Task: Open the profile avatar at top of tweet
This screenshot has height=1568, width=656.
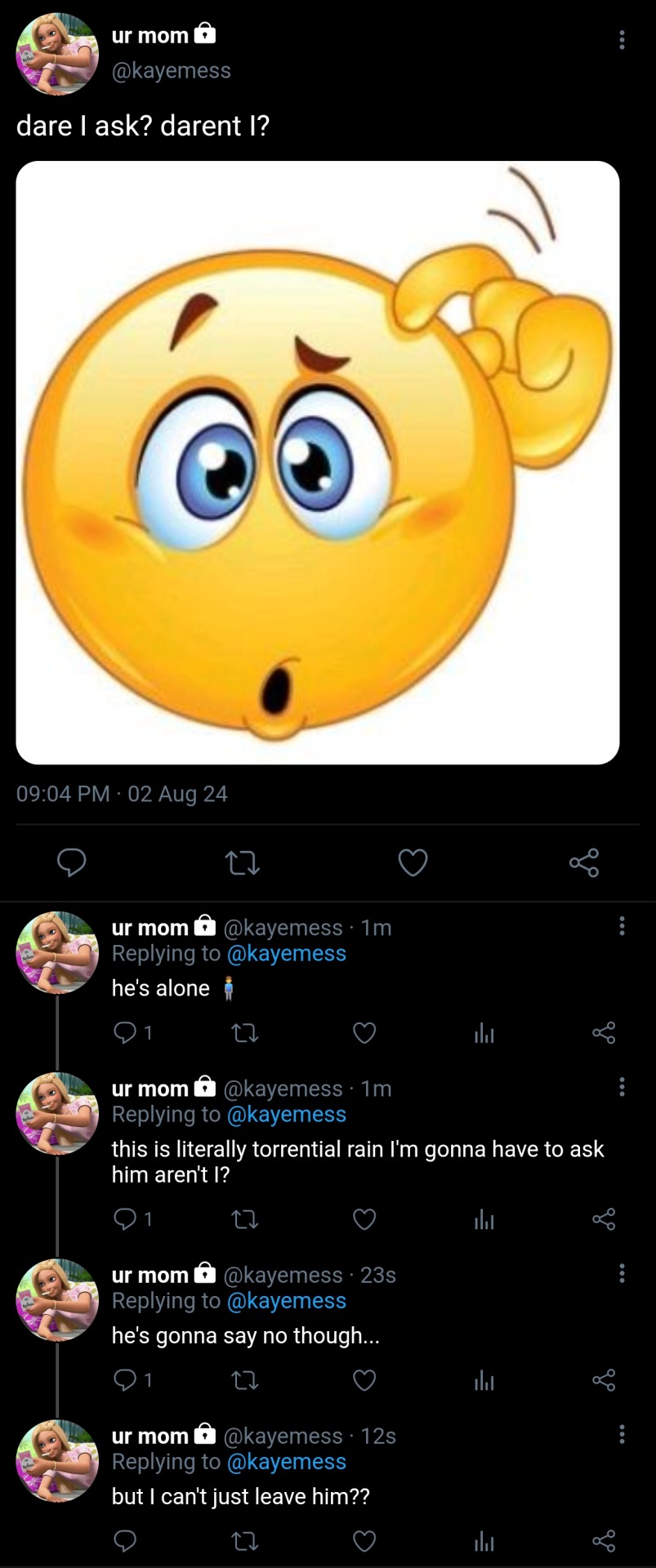Action: point(57,54)
